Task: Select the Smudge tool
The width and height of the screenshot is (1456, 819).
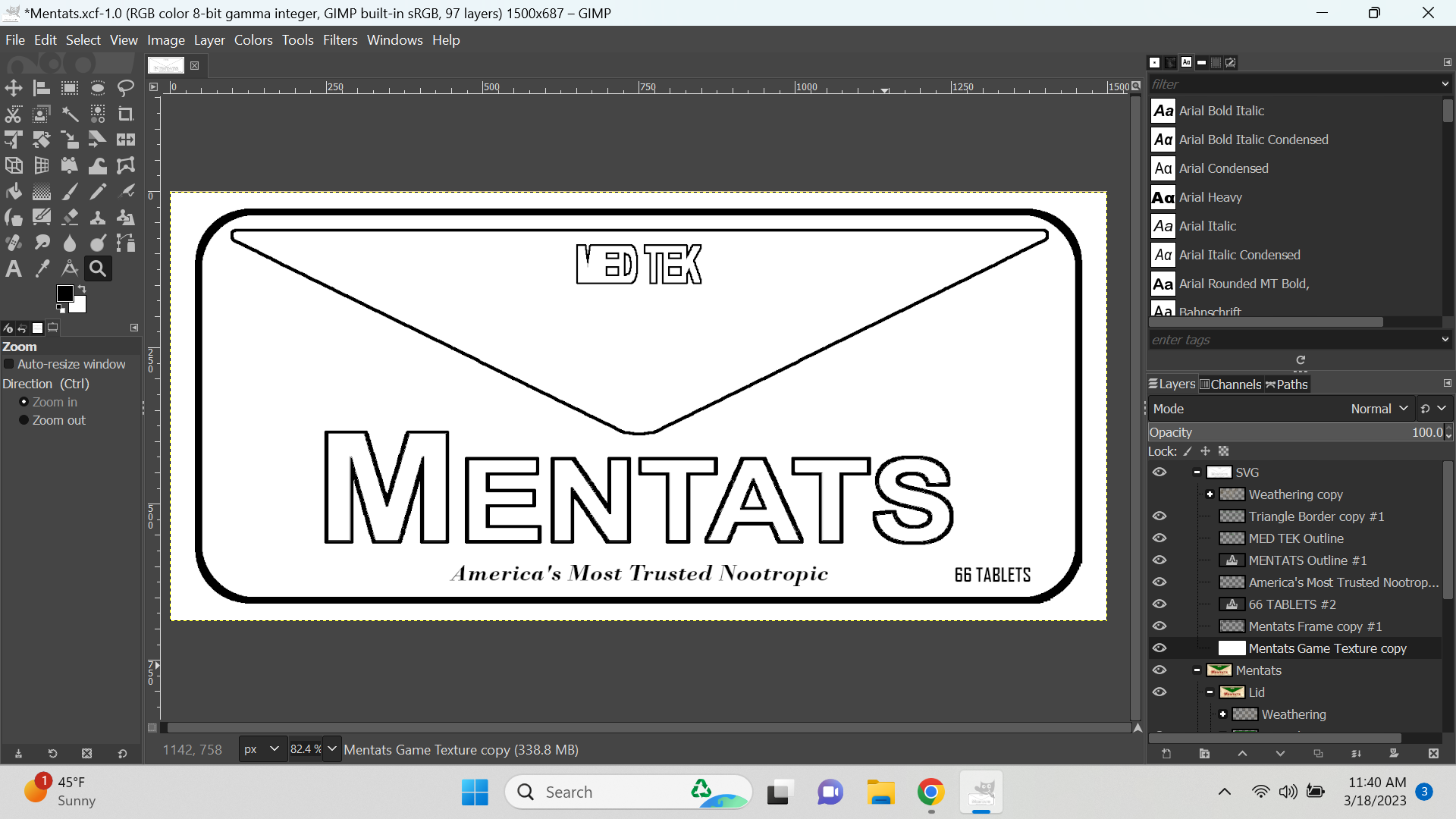Action: [x=42, y=243]
